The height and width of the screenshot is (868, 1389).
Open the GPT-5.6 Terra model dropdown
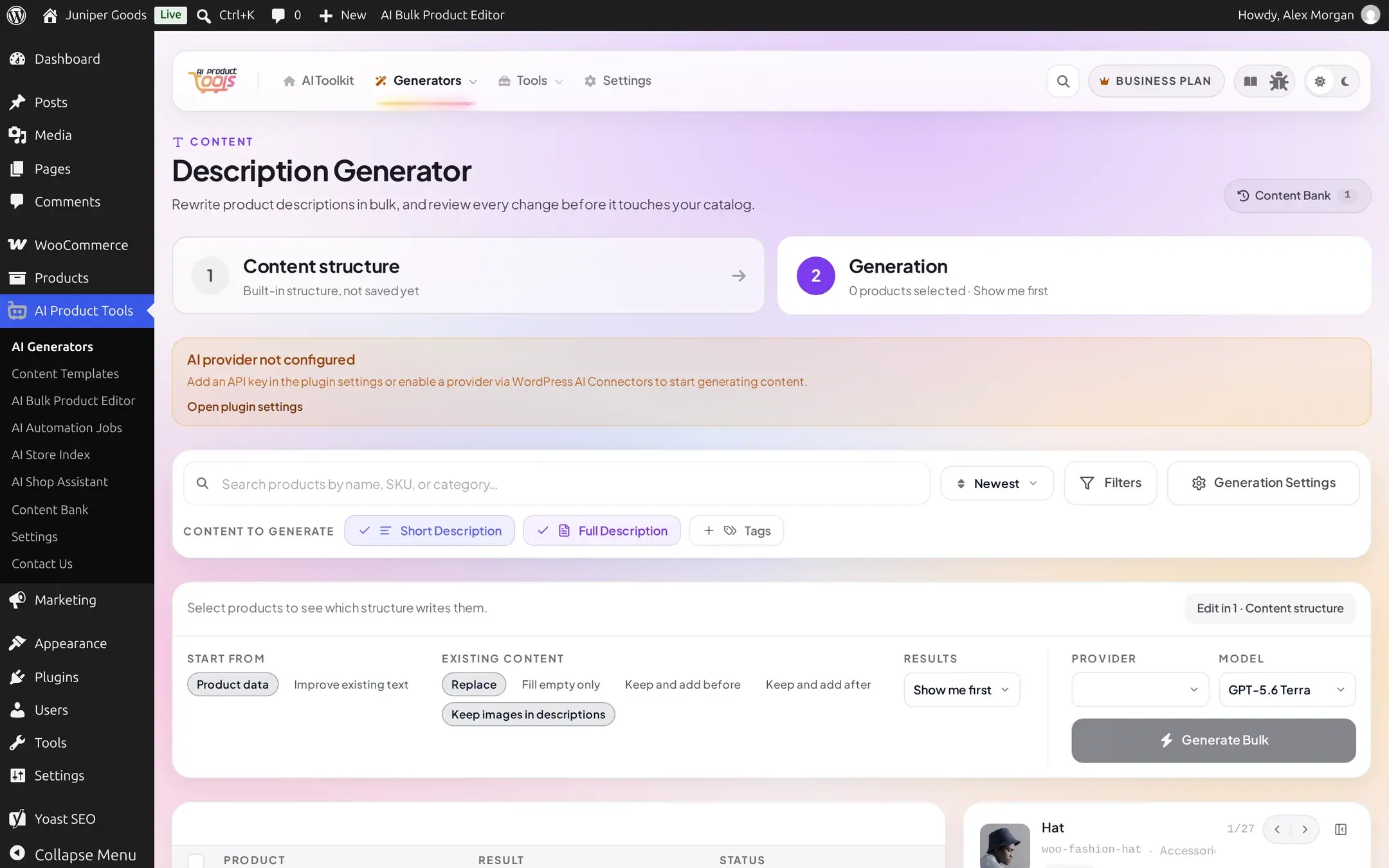tap(1287, 690)
